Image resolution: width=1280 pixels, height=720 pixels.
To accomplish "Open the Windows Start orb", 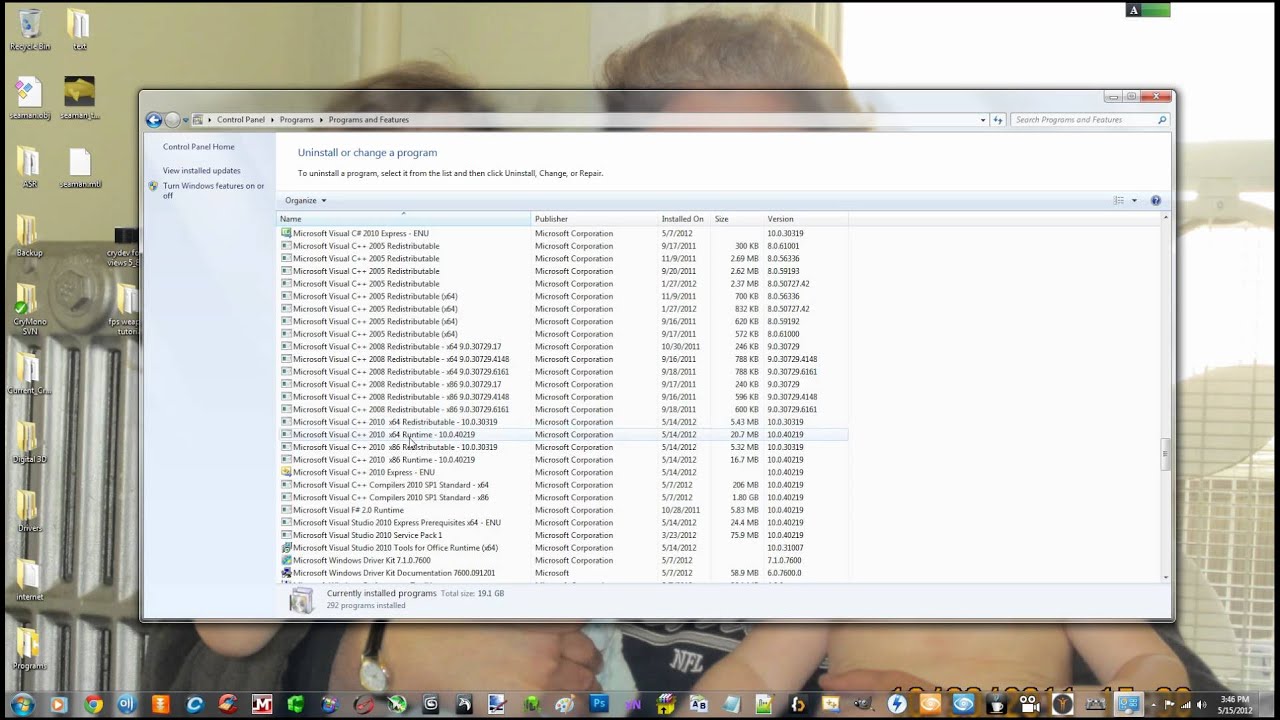I will (22, 704).
